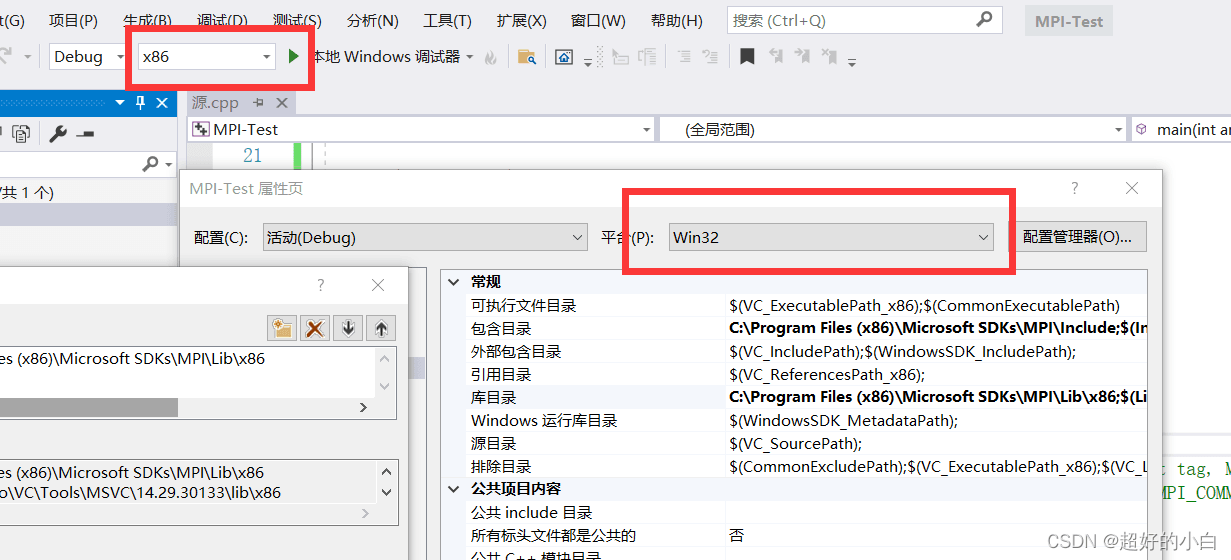
Task: Add a new line in the directory list dialog
Action: pyautogui.click(x=283, y=328)
